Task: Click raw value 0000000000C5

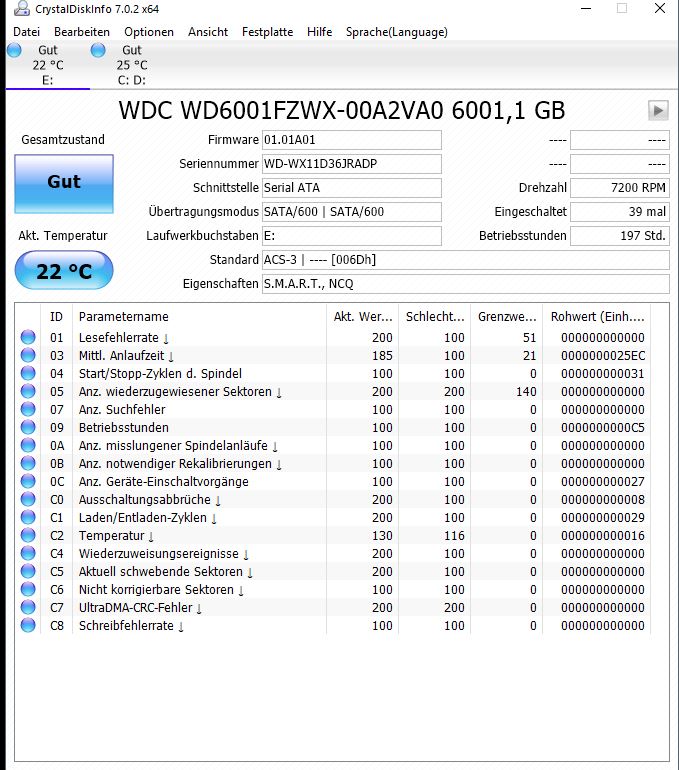Action: pyautogui.click(x=603, y=428)
